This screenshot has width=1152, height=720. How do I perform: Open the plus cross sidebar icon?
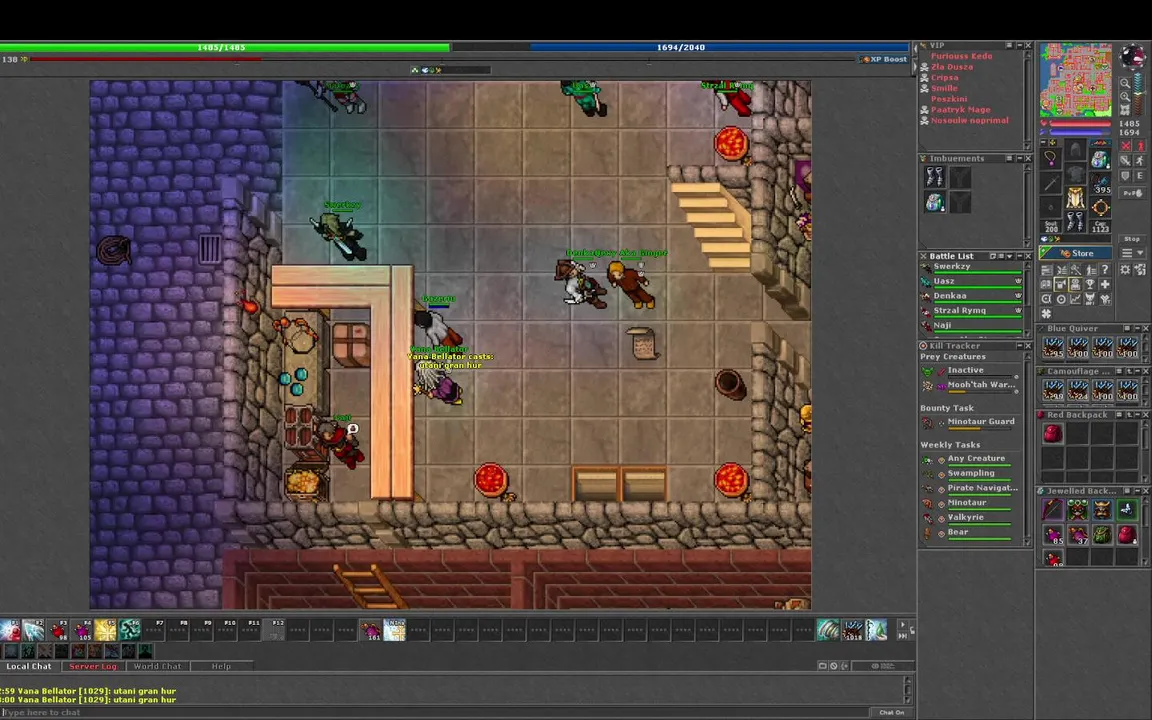point(1105,284)
